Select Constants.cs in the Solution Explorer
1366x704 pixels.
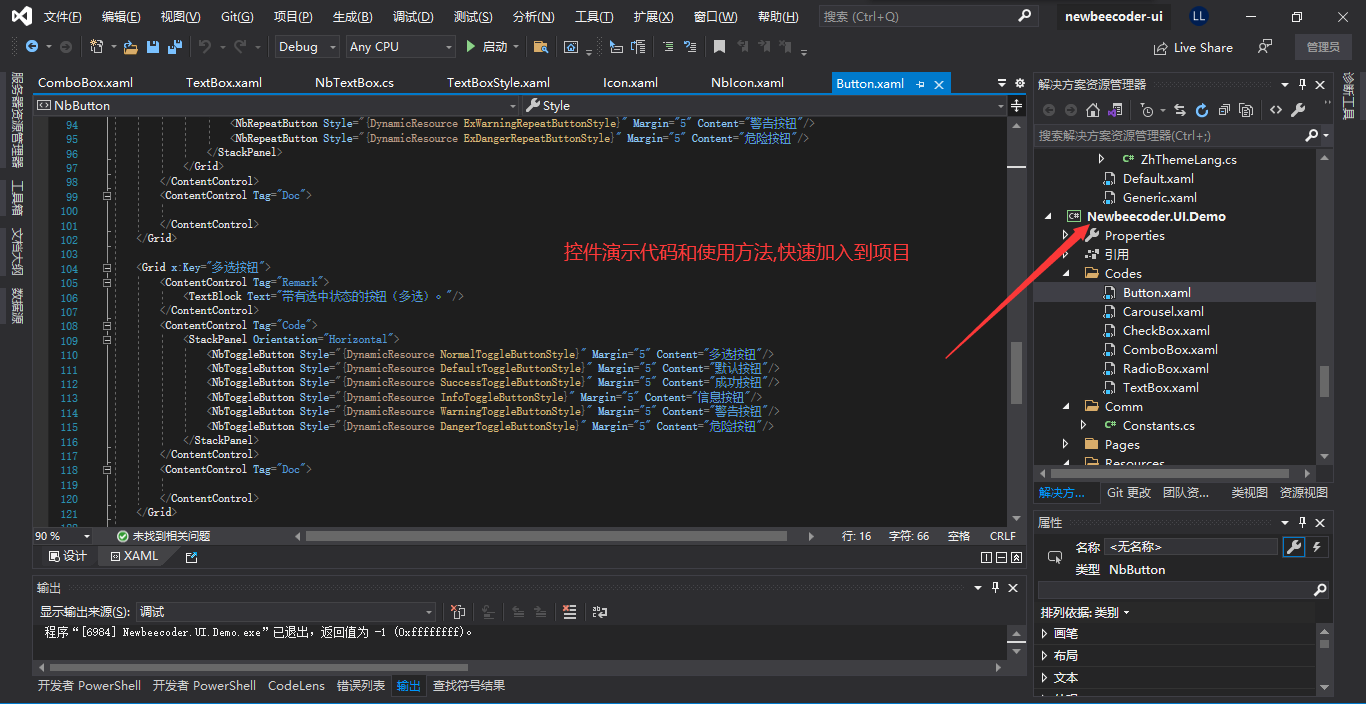click(x=1158, y=425)
